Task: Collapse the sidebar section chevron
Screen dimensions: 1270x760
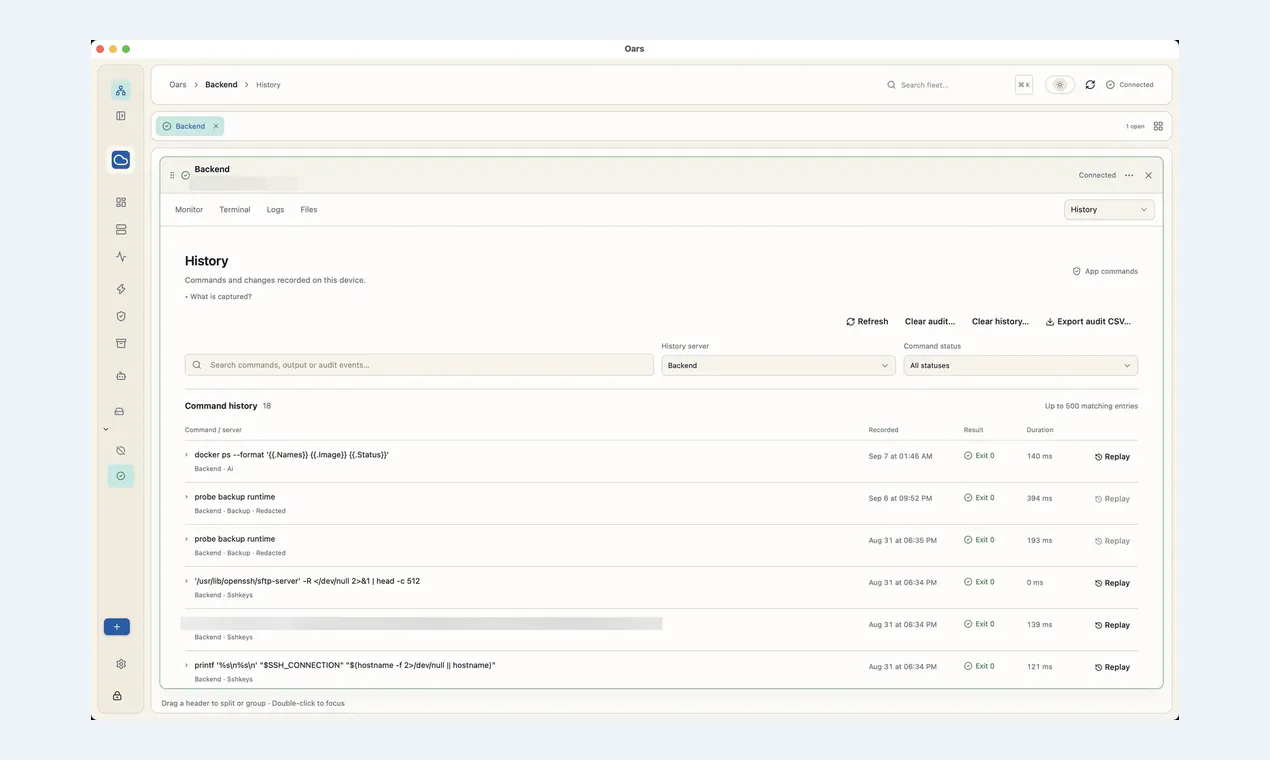Action: tap(106, 429)
